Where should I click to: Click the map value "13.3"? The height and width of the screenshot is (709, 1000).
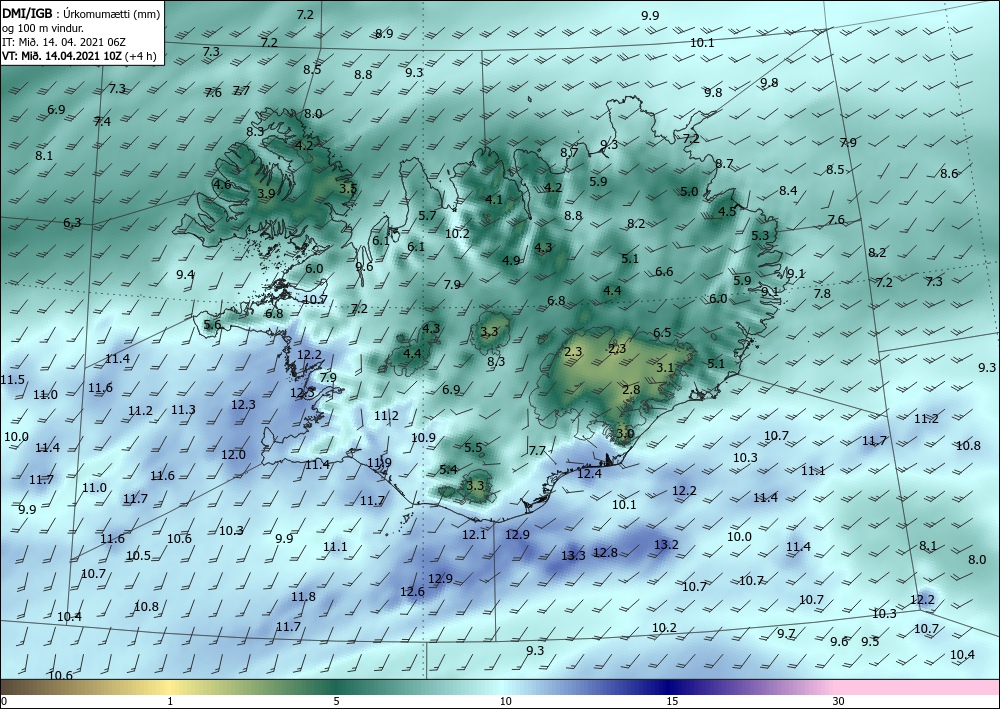[x=573, y=555]
